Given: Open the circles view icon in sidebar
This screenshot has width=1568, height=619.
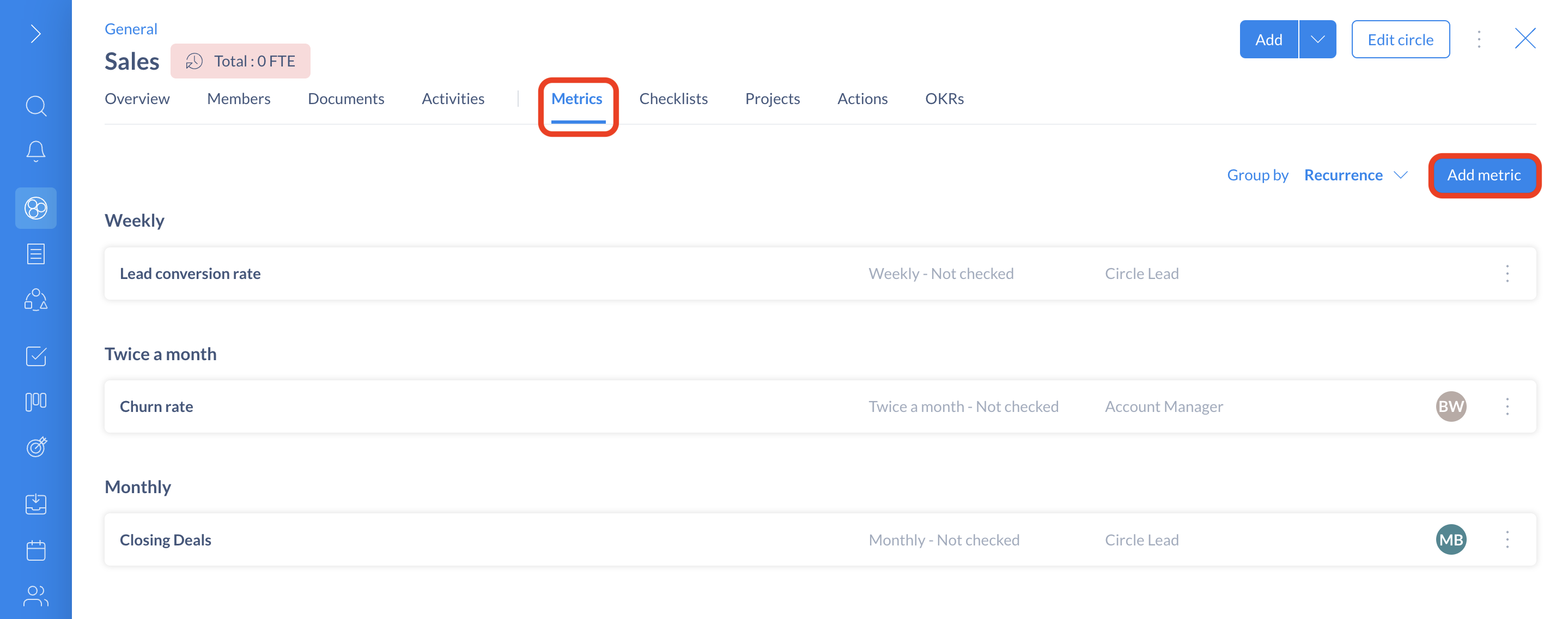Looking at the screenshot, I should pos(36,208).
